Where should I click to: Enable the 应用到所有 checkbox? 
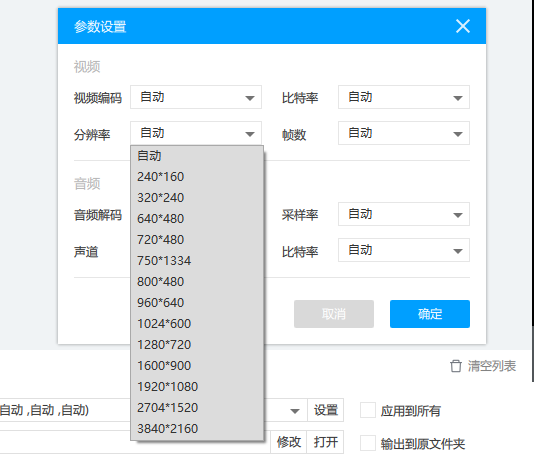[x=368, y=410]
